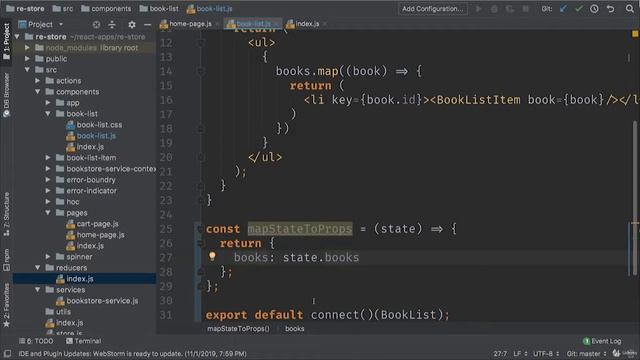Screen dimensions: 640x360
Task: Click the 27:7 cursor position indicator
Action: (x=500, y=353)
